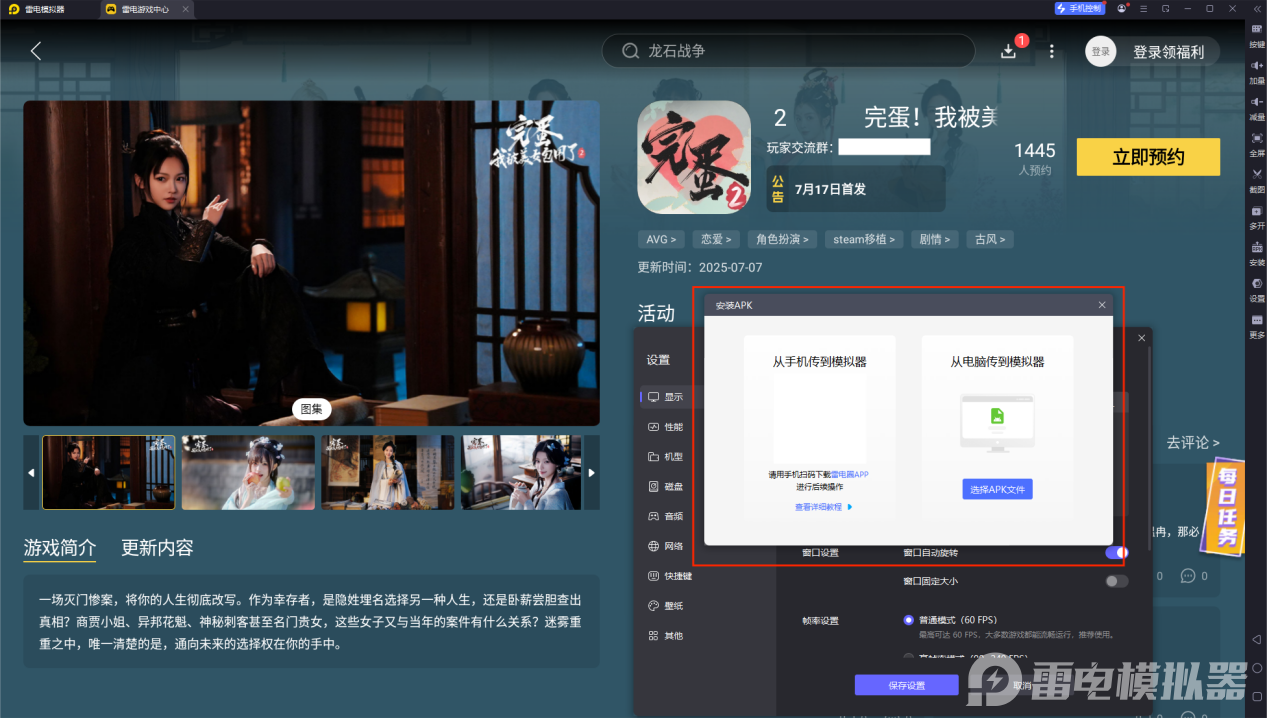Close the 设置 settings window

pyautogui.click(x=1141, y=338)
